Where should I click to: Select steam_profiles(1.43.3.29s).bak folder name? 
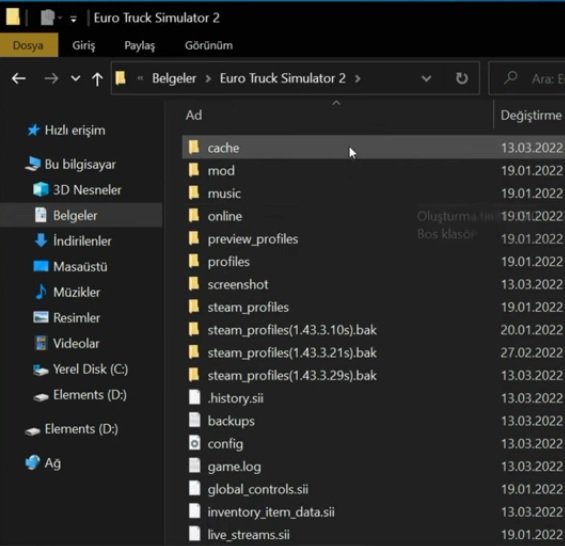[x=292, y=376]
